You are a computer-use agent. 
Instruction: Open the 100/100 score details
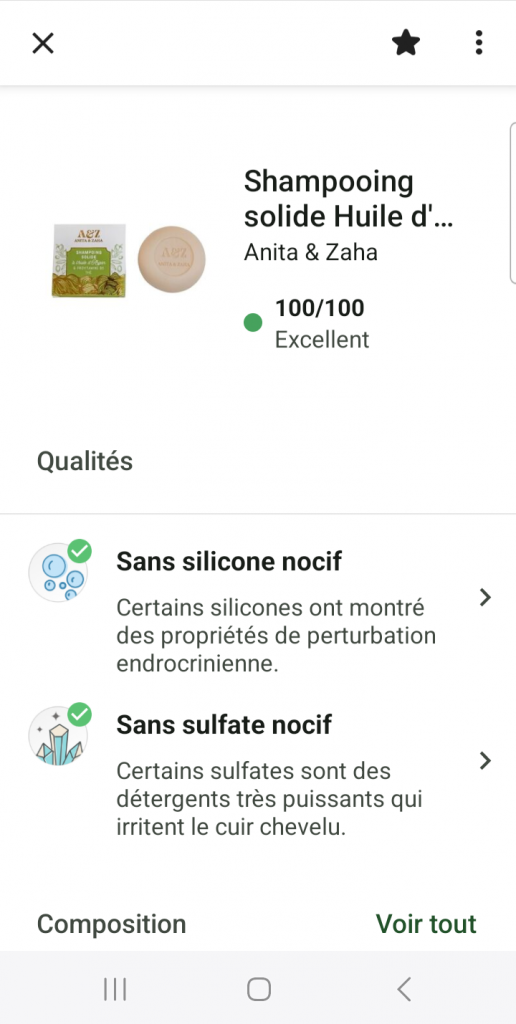tap(319, 308)
